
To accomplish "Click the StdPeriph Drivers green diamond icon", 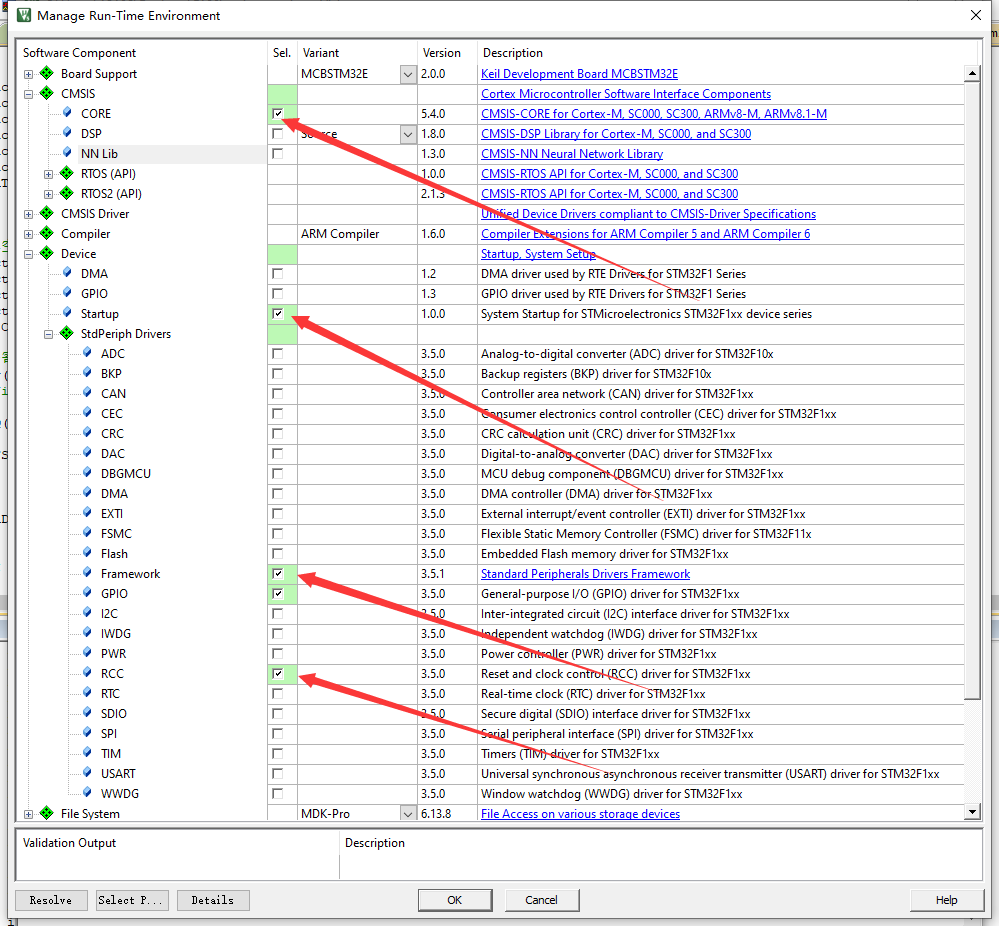I will 66,333.
